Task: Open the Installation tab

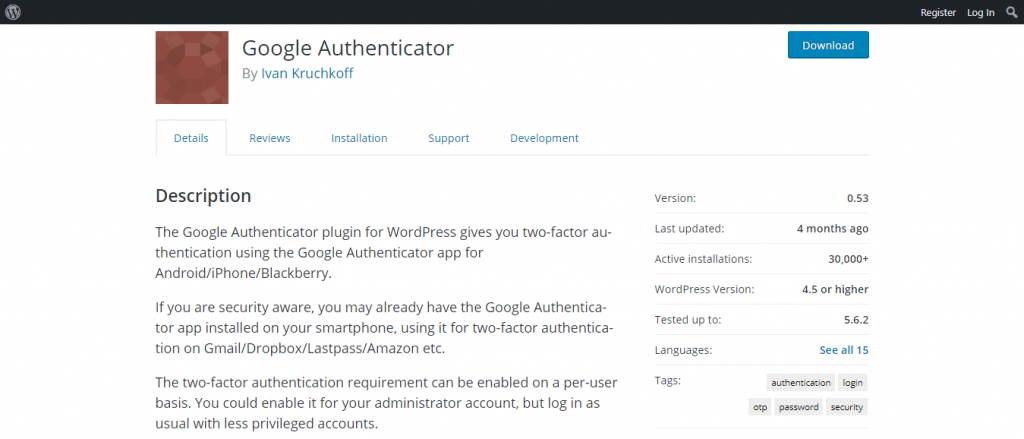Action: (359, 138)
